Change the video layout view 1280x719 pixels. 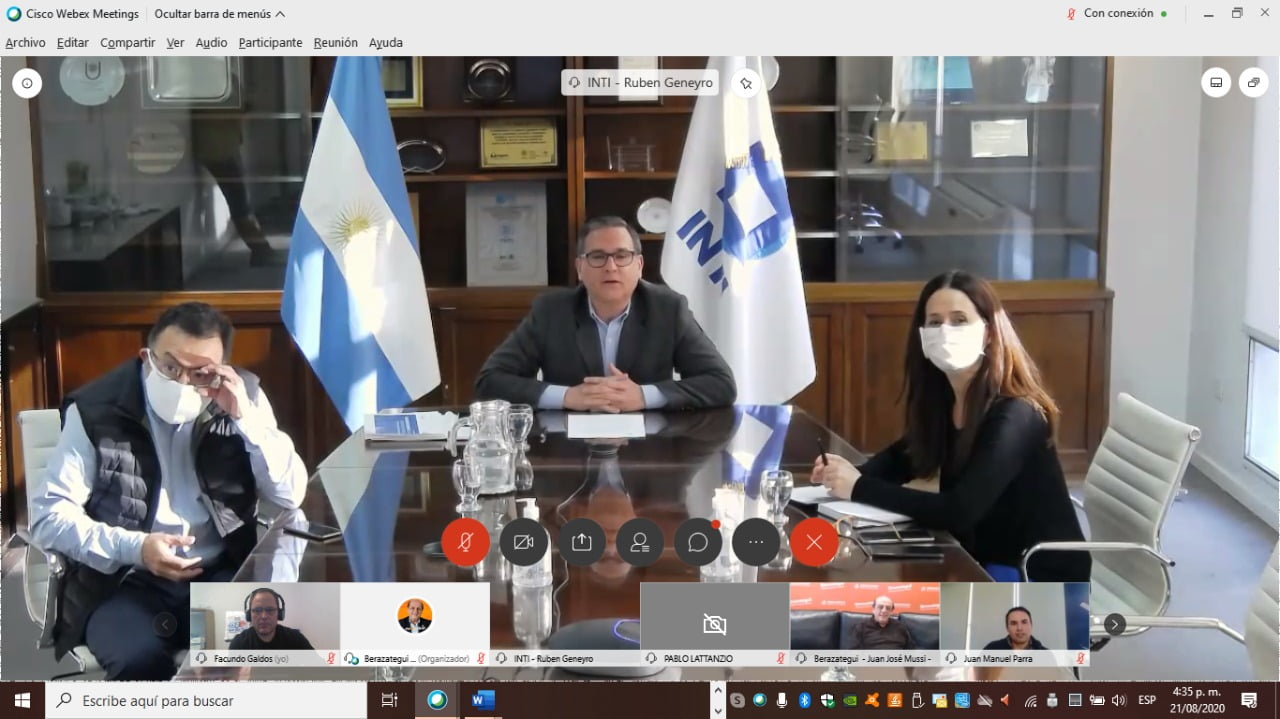1216,82
